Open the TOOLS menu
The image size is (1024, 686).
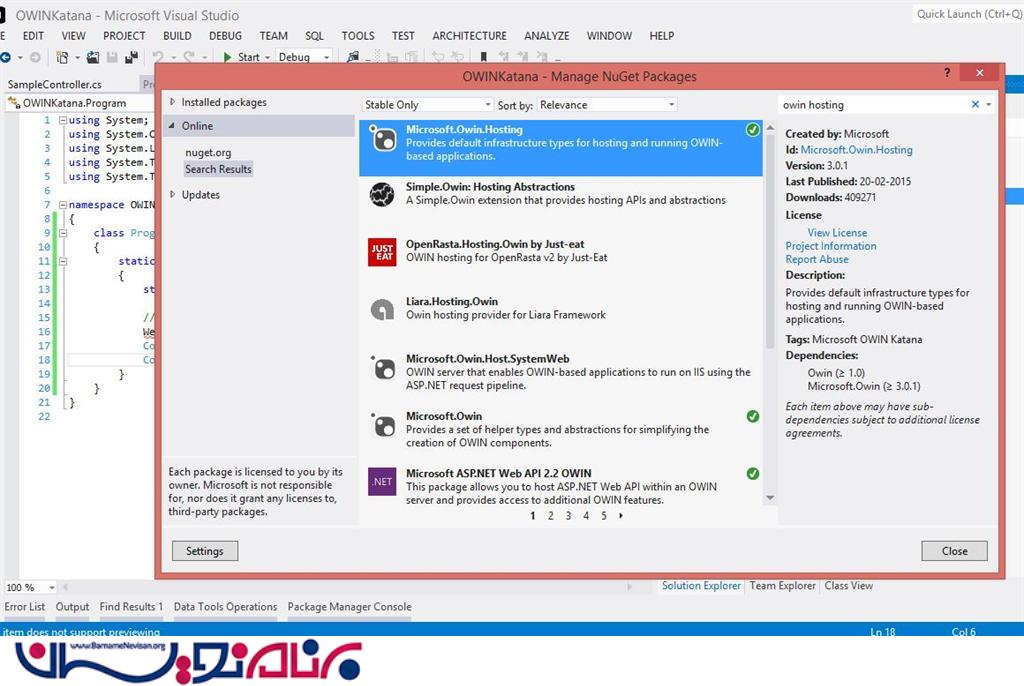click(357, 36)
